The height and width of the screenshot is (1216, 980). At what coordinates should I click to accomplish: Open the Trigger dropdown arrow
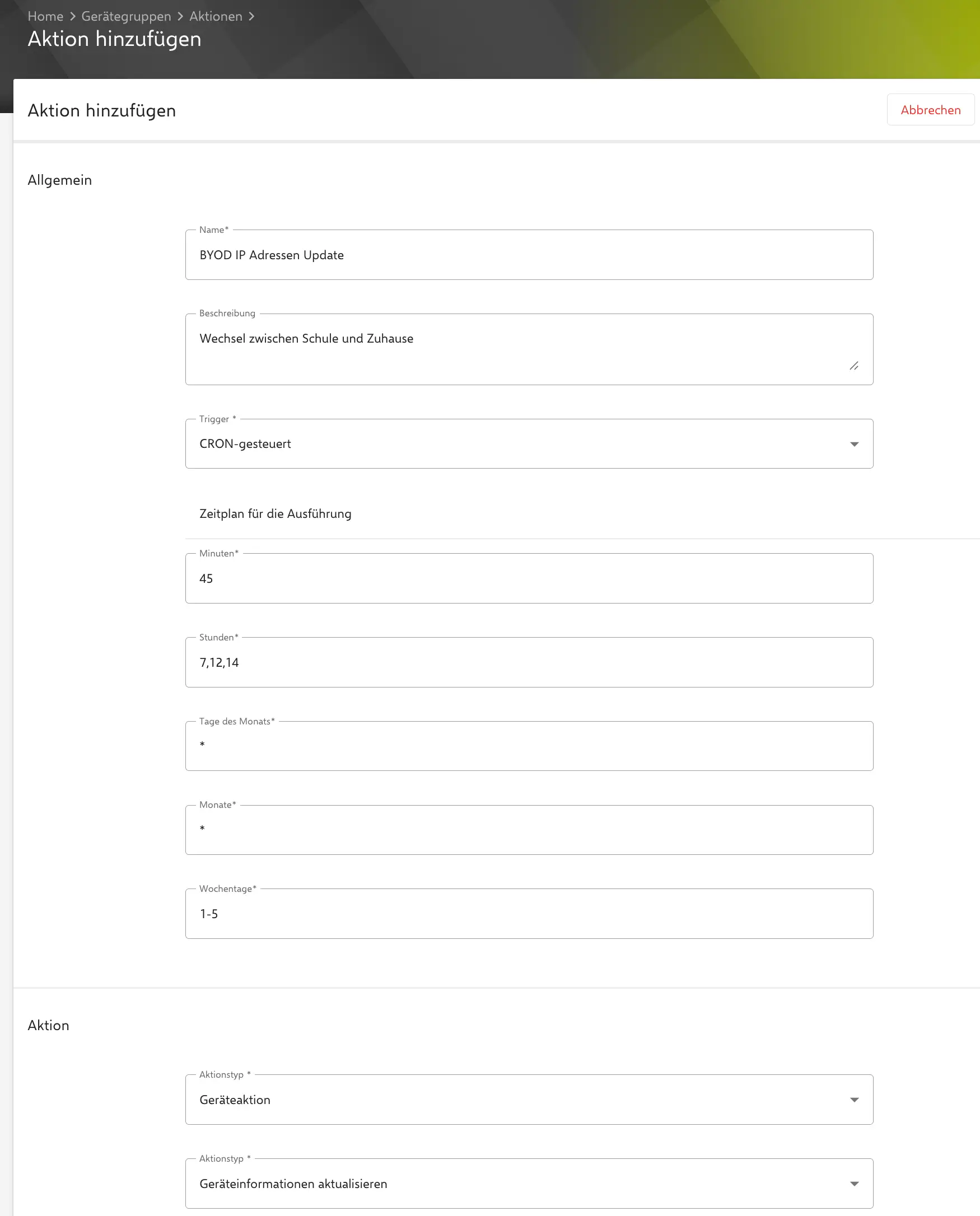tap(855, 443)
